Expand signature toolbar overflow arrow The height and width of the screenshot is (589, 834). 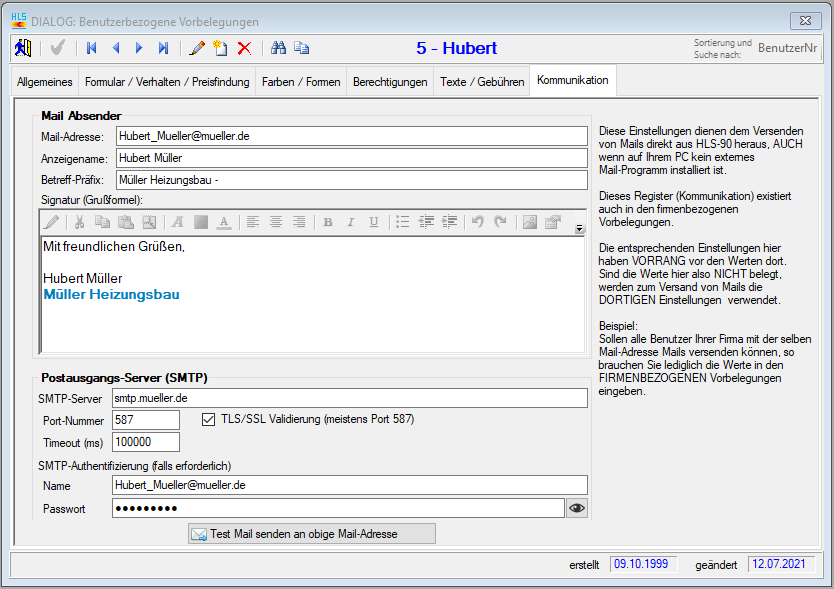pyautogui.click(x=580, y=229)
